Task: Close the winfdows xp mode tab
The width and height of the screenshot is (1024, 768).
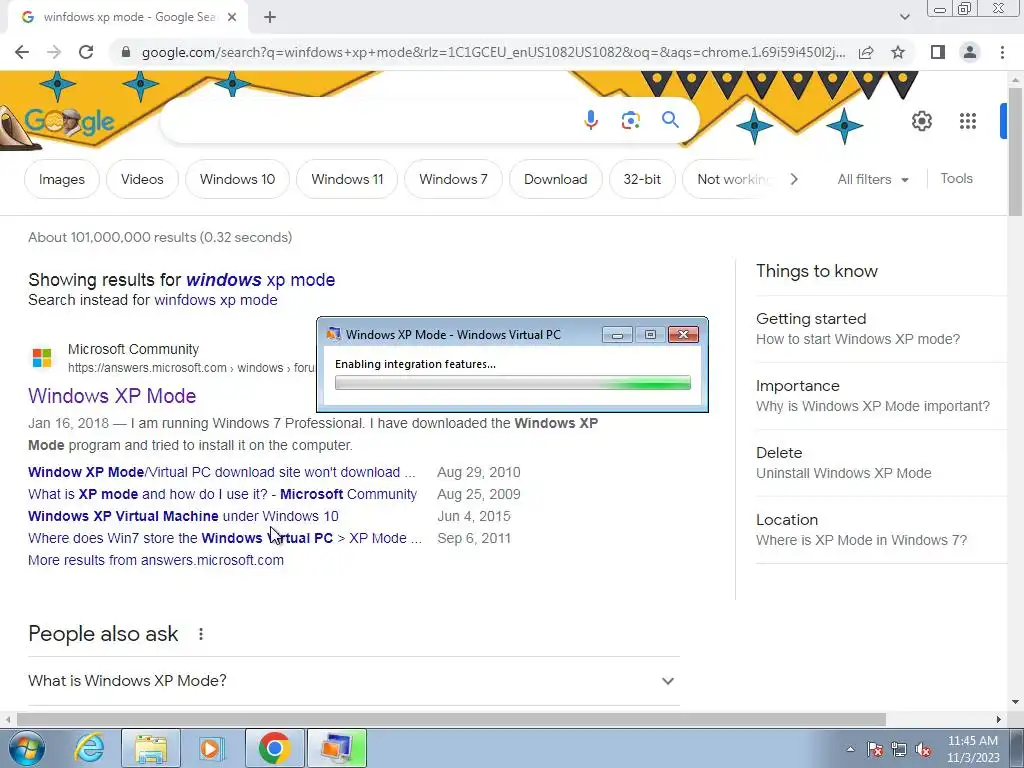Action: point(232,17)
